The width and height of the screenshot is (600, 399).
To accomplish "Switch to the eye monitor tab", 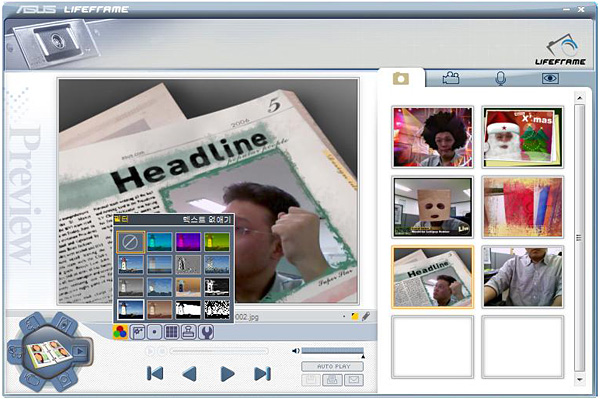I will click(550, 78).
